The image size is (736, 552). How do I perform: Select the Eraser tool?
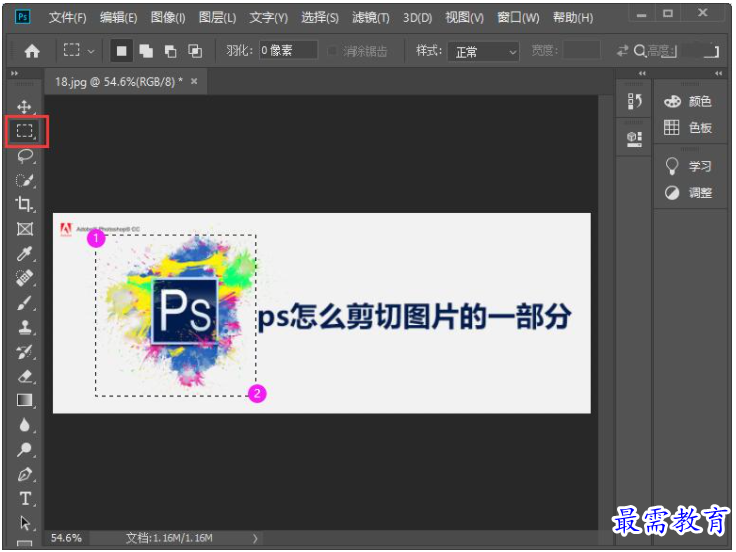pos(25,376)
